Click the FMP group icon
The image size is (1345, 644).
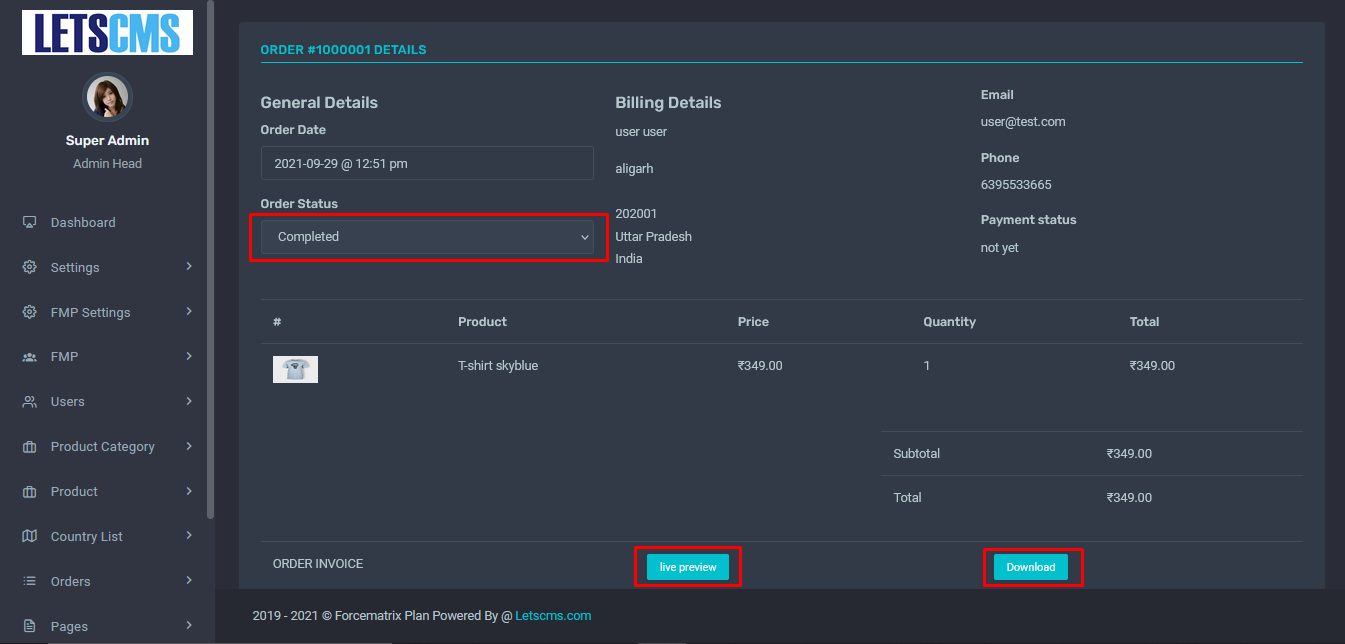coord(30,357)
